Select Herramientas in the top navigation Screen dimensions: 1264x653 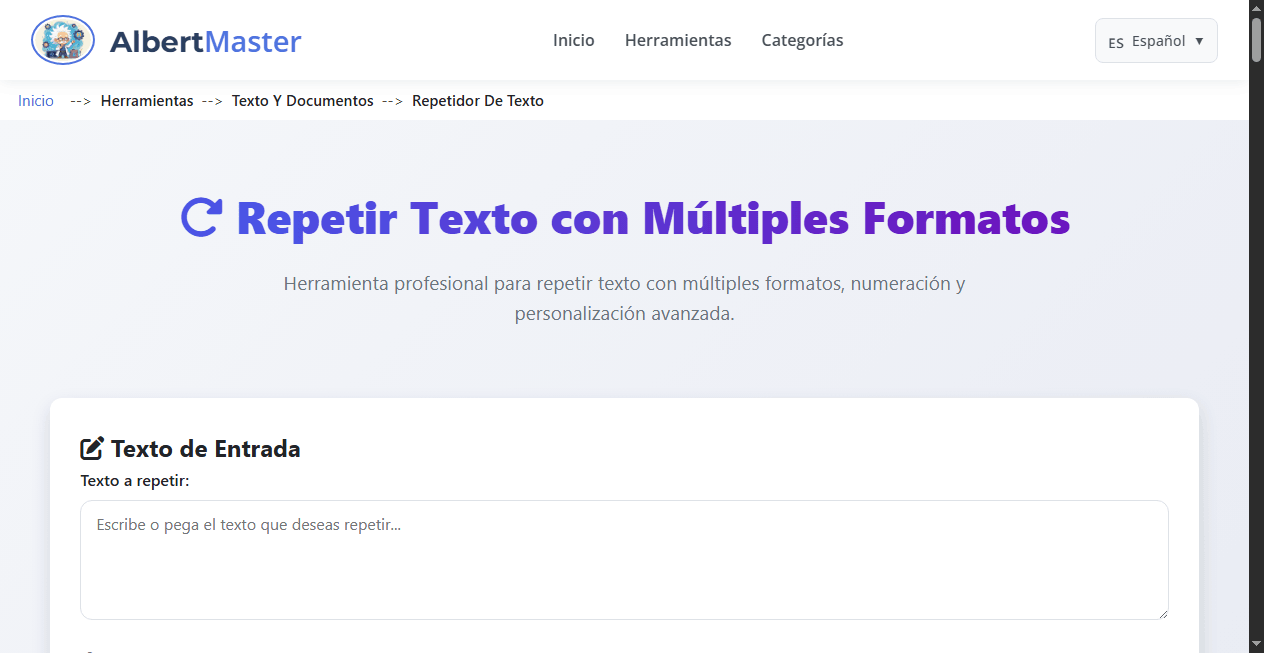(678, 40)
